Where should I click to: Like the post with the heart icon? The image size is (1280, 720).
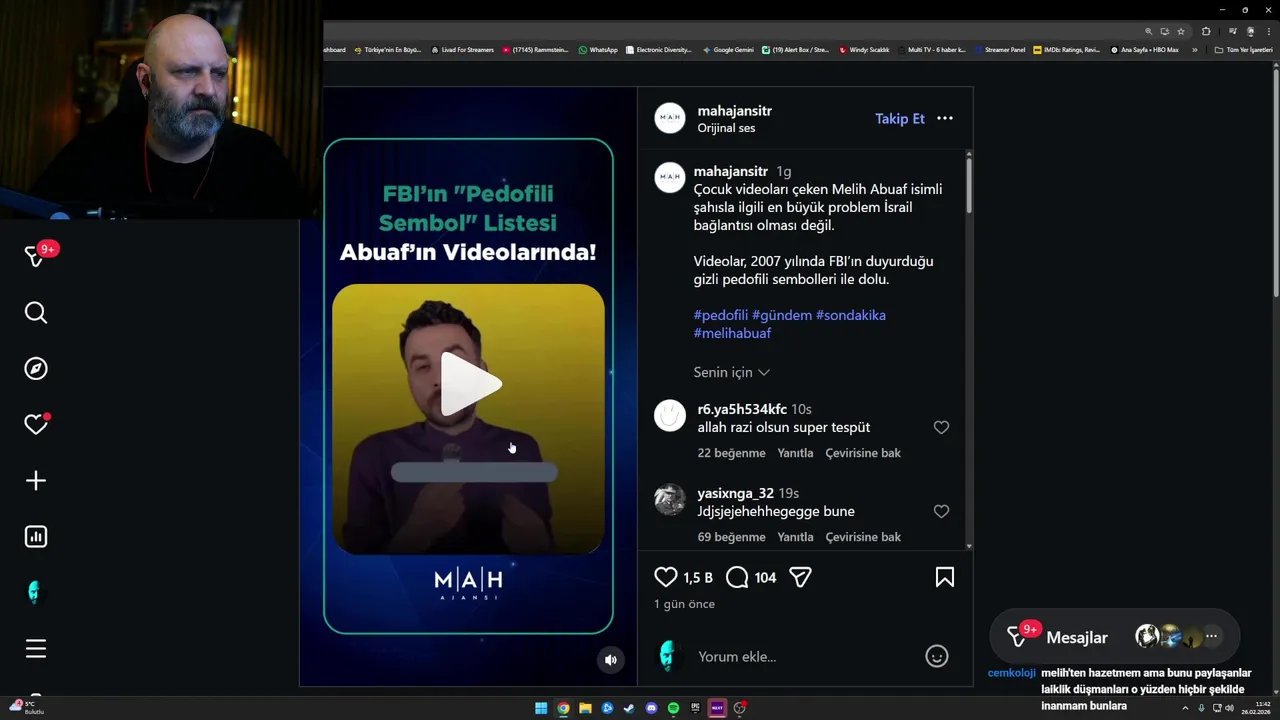(666, 577)
